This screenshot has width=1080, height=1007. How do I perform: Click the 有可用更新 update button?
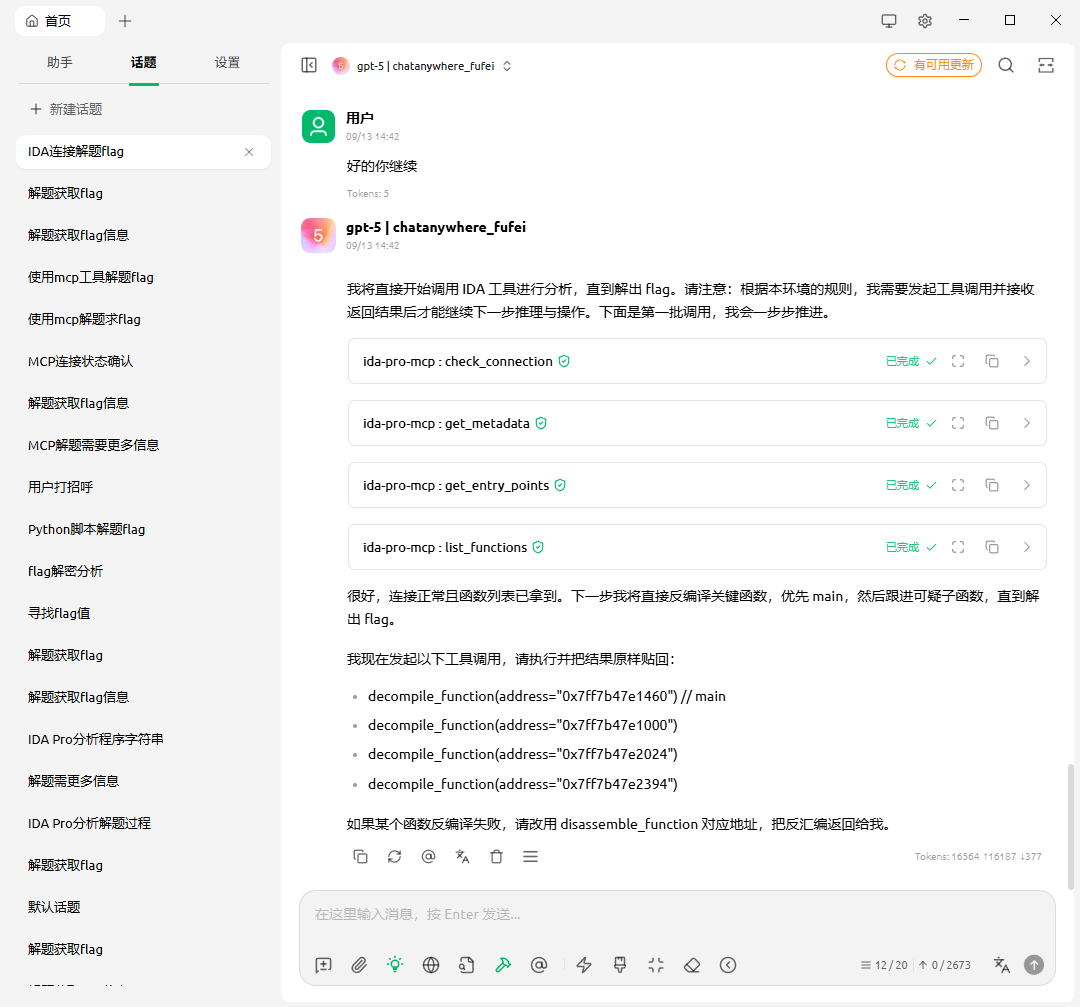tap(933, 65)
